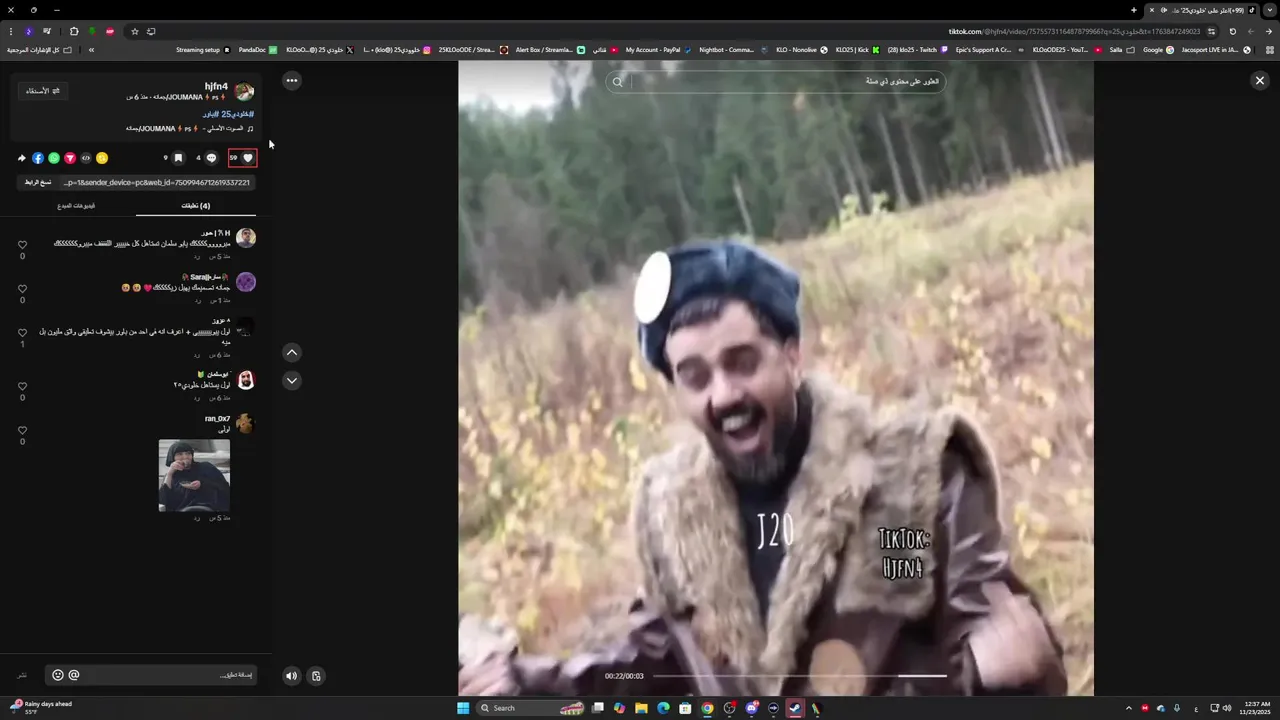Open the weather widget Rainy days ahead
This screenshot has width=1280, height=720.
coord(40,707)
